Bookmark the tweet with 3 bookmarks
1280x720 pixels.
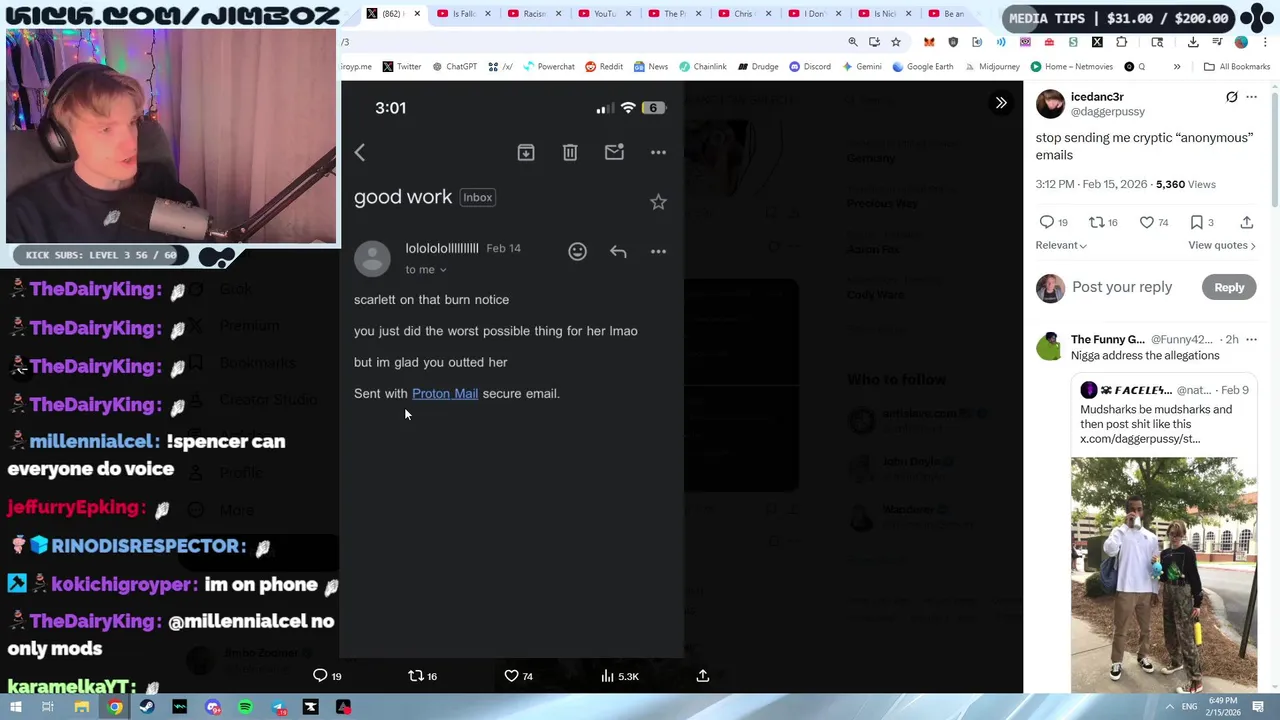click(1202, 222)
